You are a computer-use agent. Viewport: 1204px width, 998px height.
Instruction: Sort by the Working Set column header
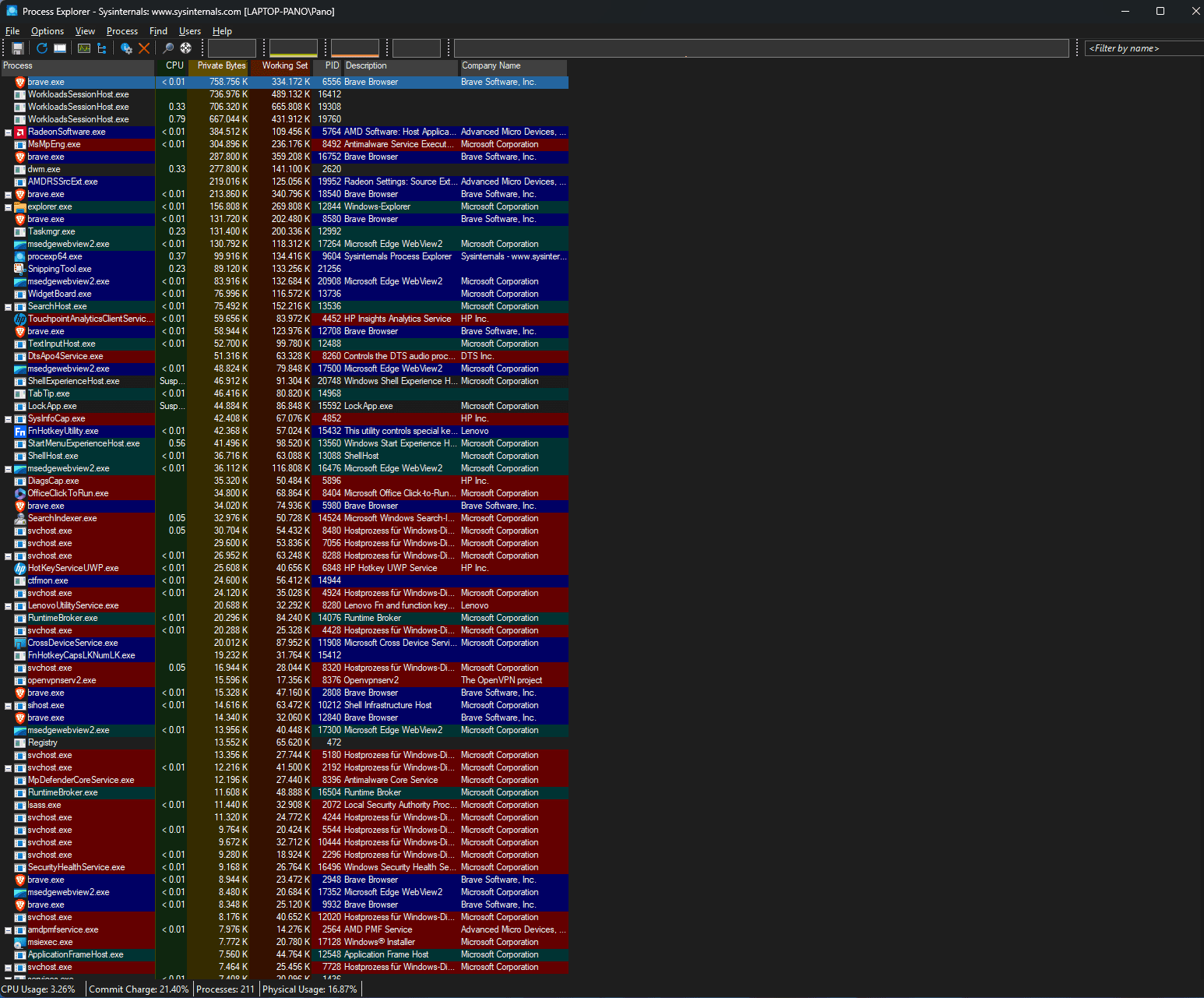(281, 66)
